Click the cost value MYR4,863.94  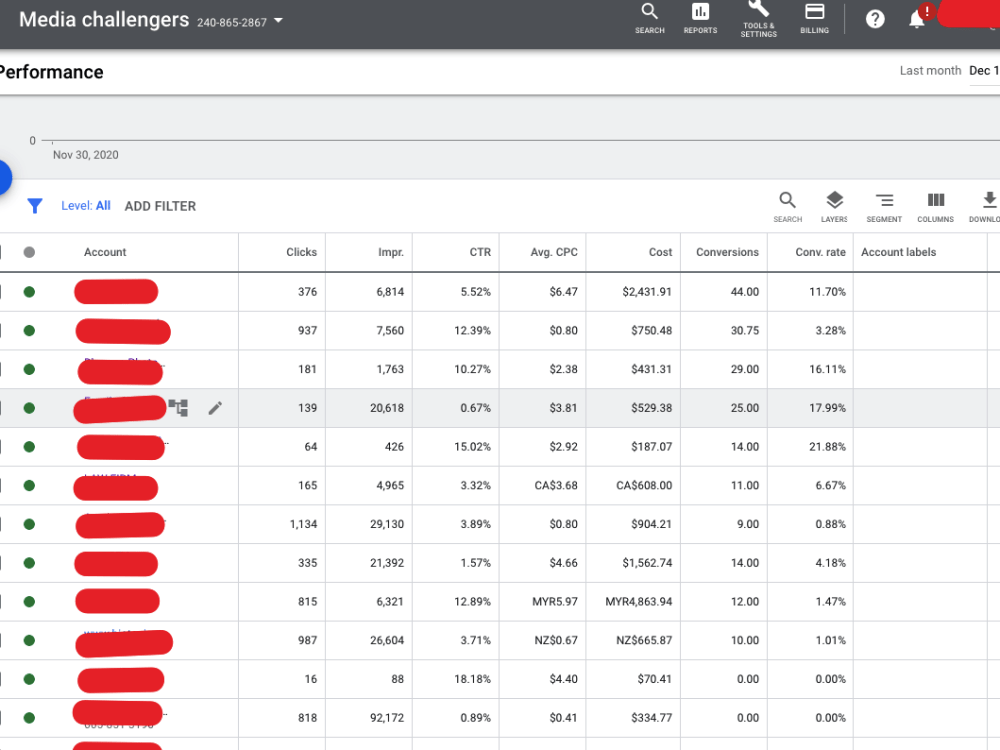click(638, 601)
